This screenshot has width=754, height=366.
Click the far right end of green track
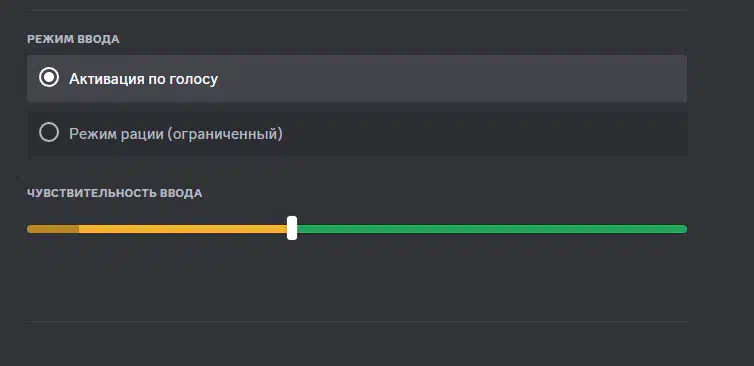click(683, 229)
